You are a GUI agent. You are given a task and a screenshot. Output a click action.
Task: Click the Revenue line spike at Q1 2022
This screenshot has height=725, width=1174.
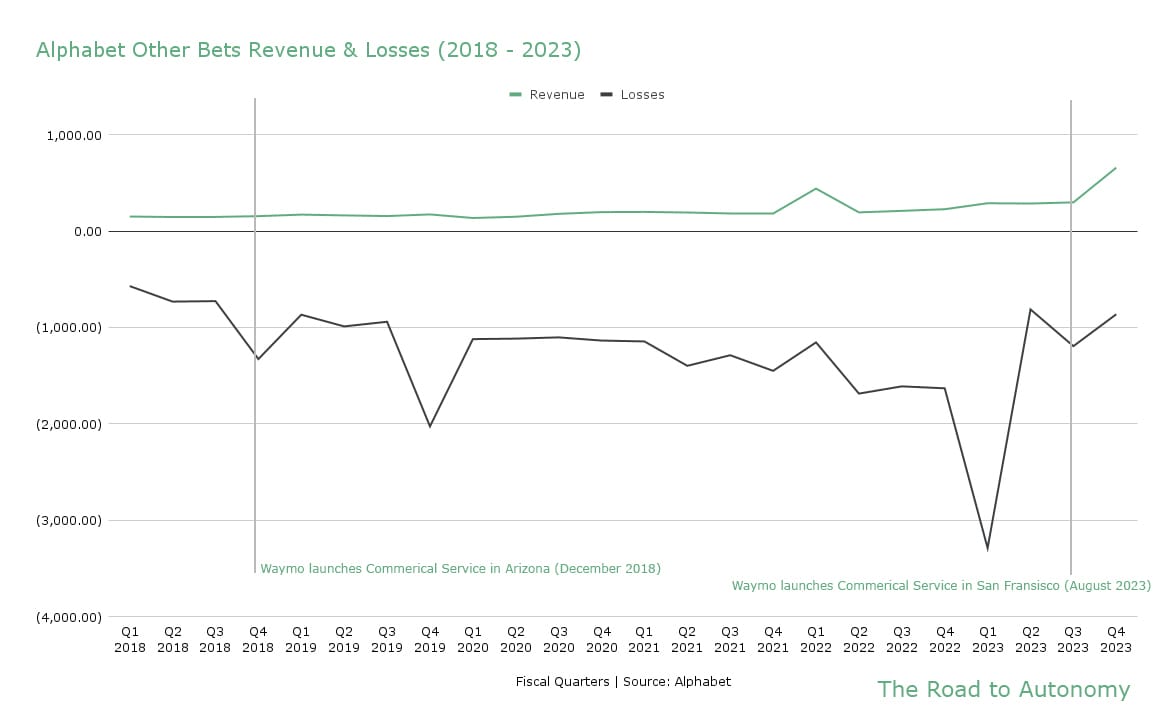click(816, 189)
